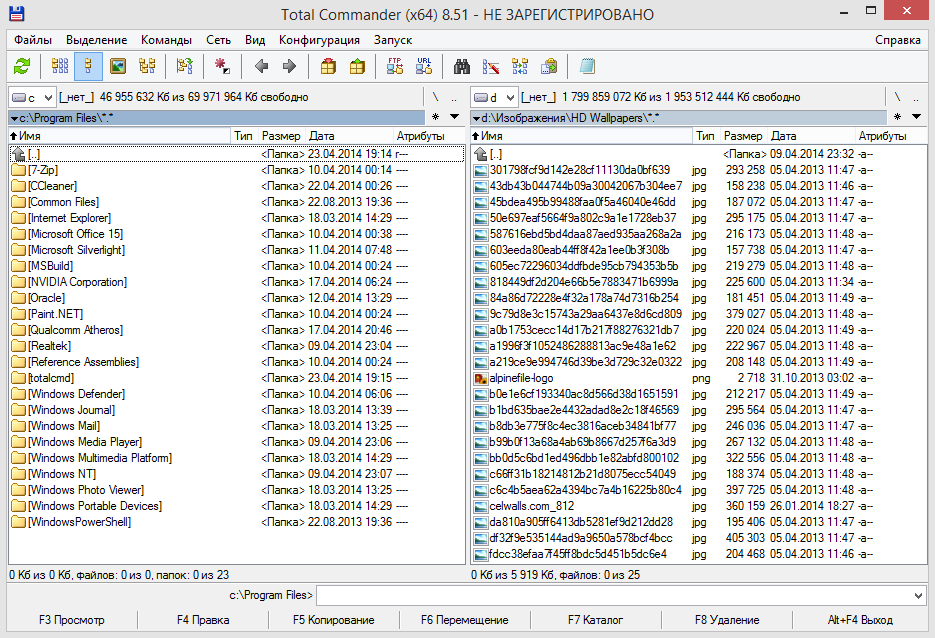Open right panel drive d dropdown

coord(494,97)
